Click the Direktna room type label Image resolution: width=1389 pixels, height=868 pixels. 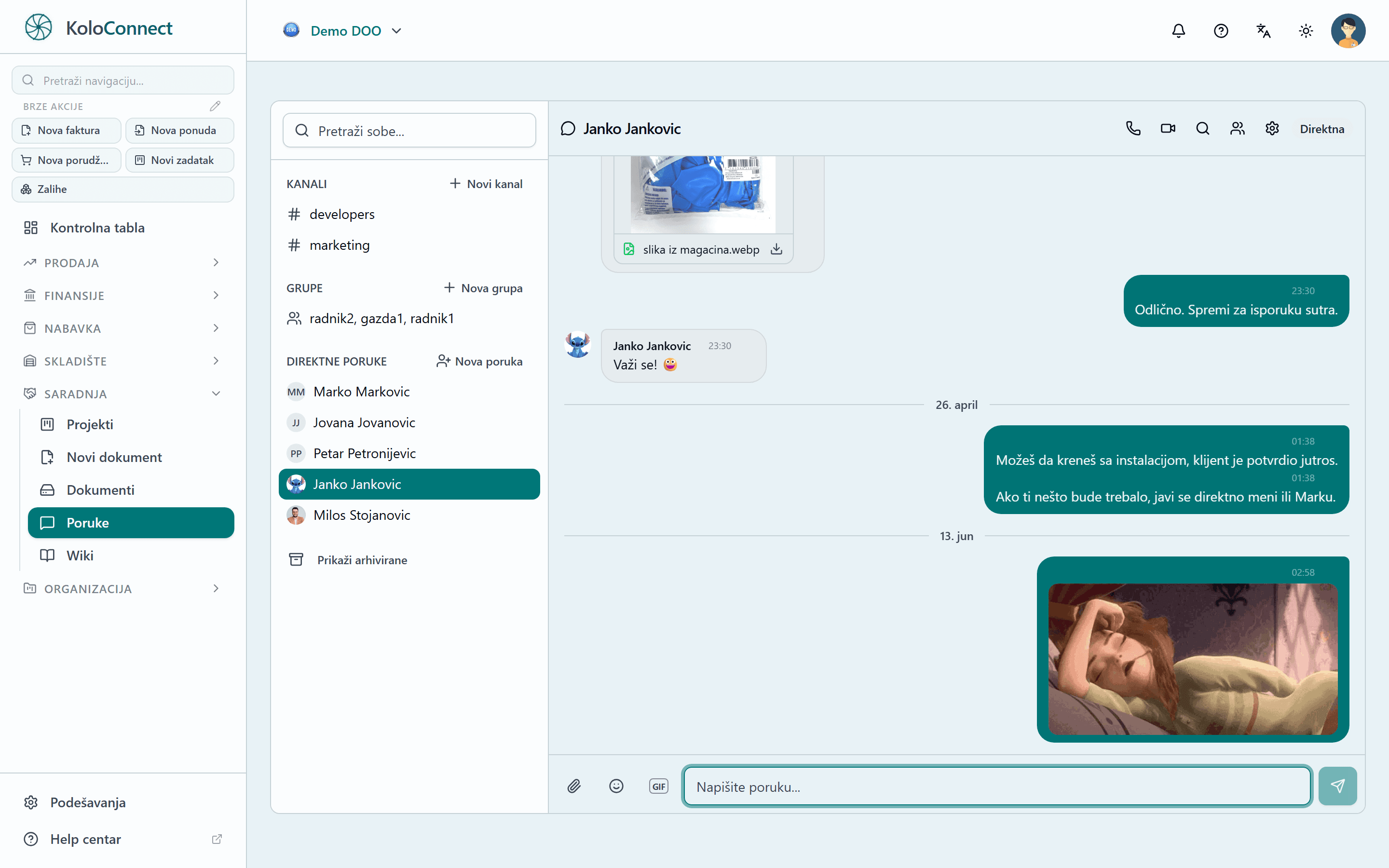point(1321,129)
